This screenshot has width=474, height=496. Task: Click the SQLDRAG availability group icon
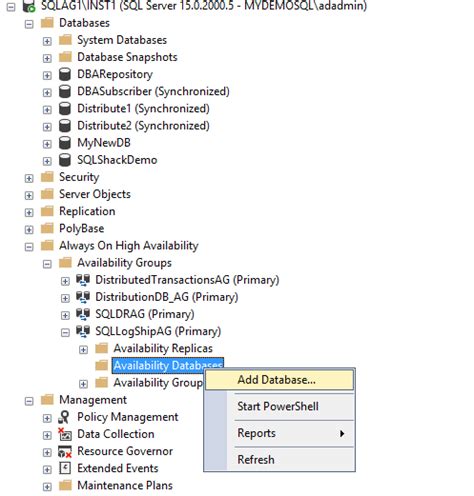click(x=83, y=314)
